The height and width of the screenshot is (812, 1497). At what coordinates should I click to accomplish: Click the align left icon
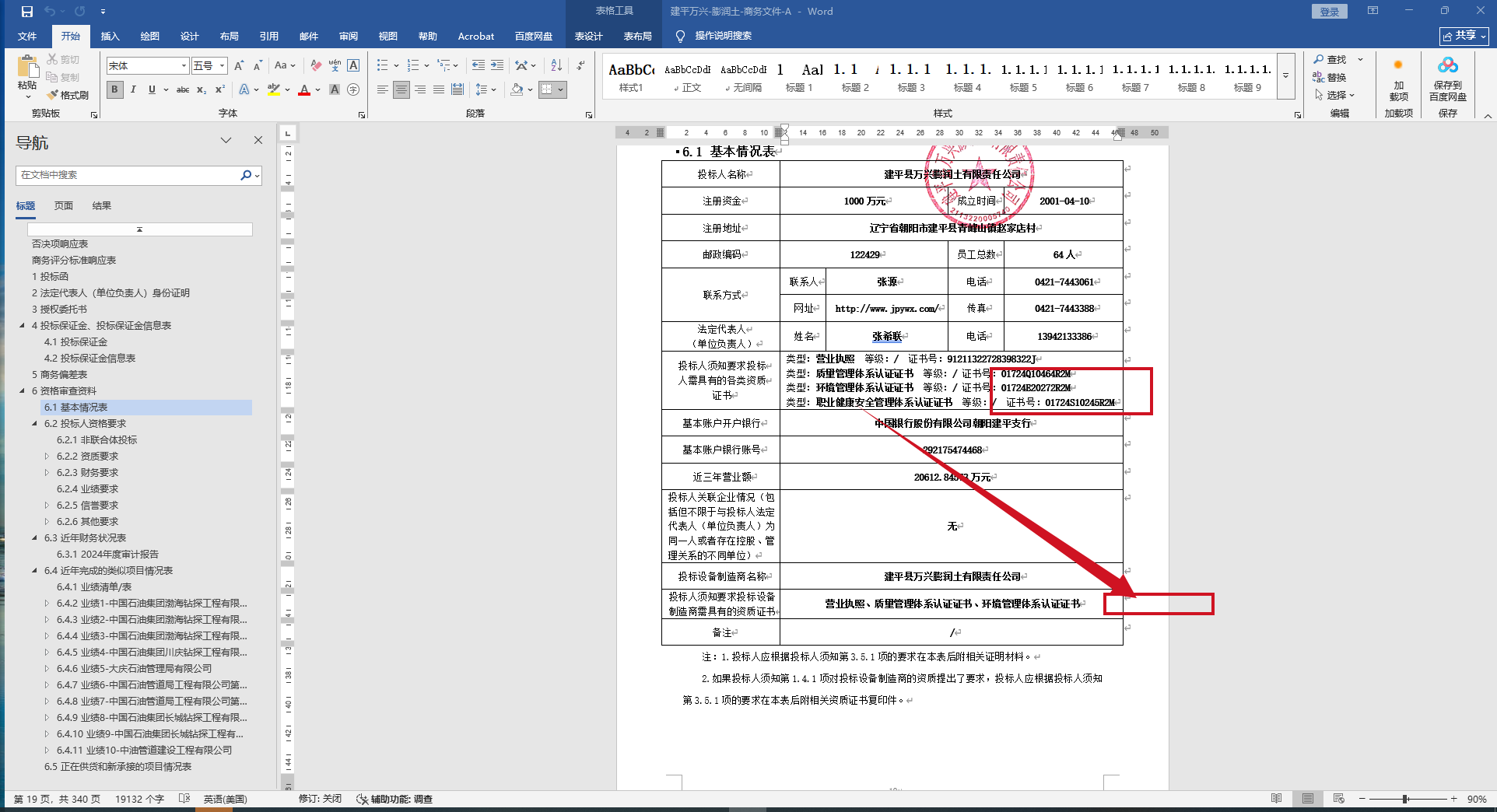[383, 89]
